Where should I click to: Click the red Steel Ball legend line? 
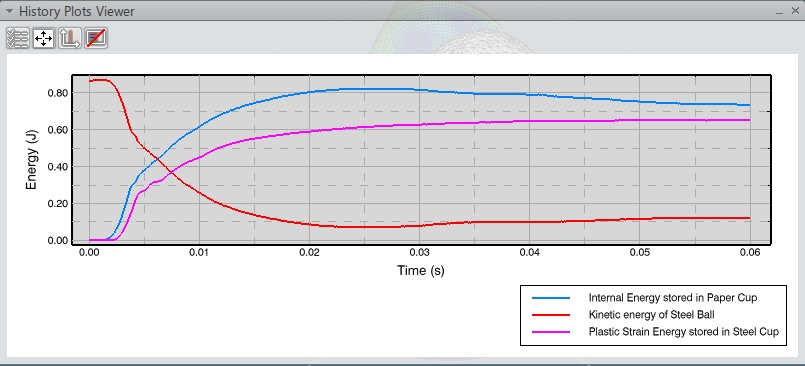pyautogui.click(x=551, y=315)
